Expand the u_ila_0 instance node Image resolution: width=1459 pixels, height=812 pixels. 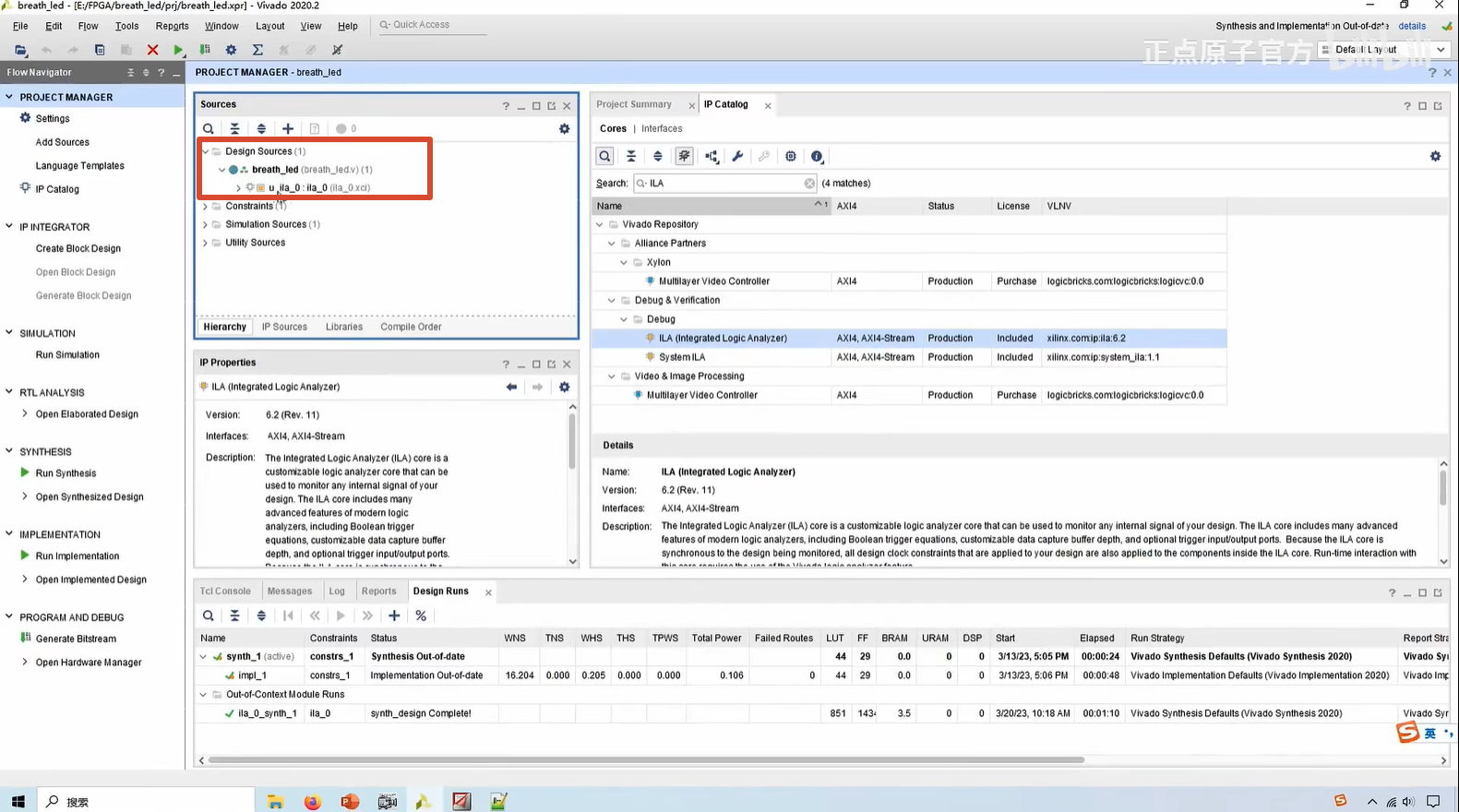pyautogui.click(x=238, y=188)
